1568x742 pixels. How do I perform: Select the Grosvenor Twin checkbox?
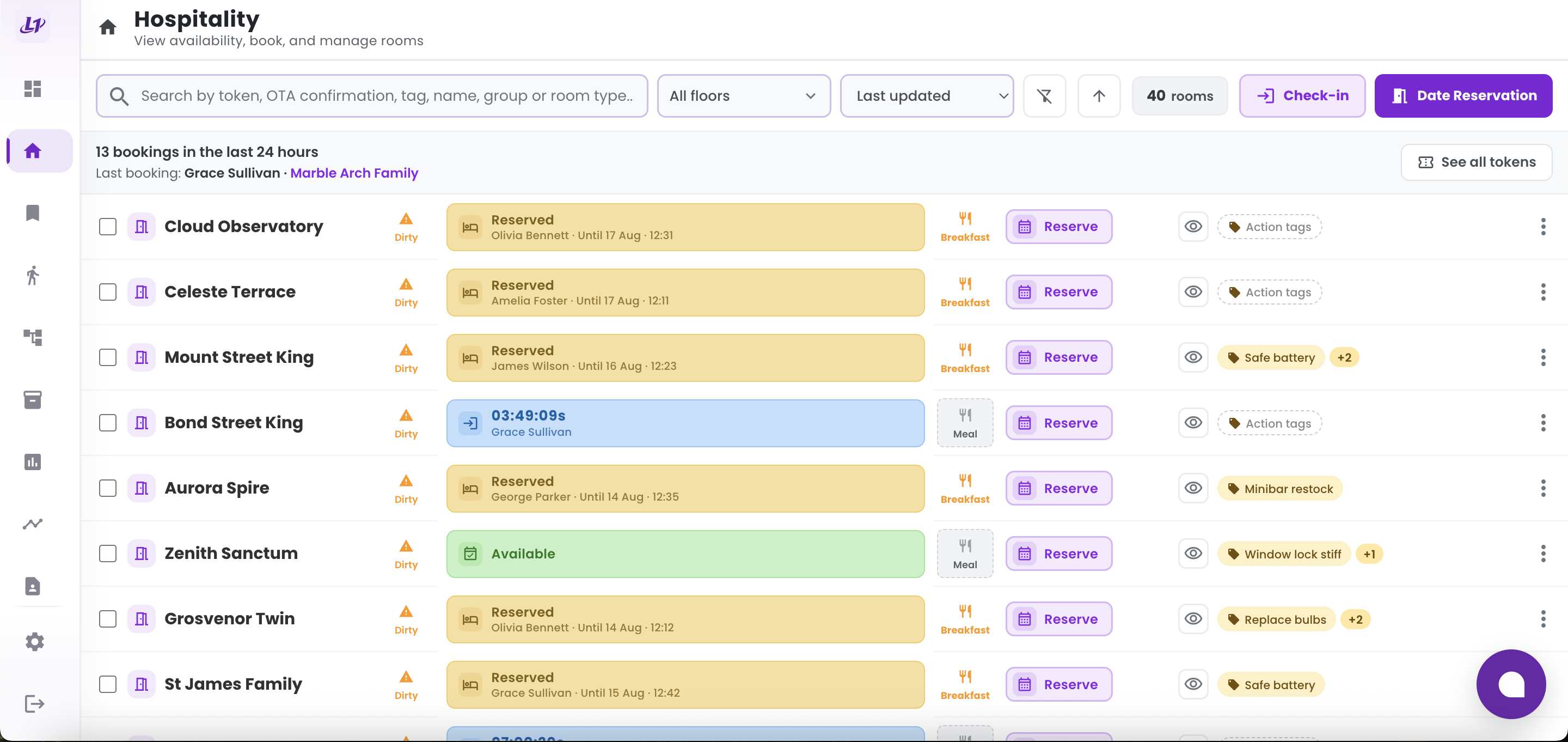click(x=108, y=619)
